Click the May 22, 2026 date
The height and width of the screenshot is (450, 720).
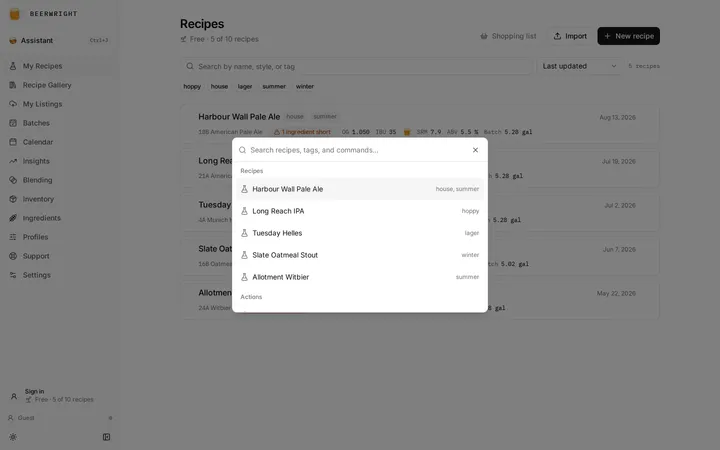click(x=616, y=293)
